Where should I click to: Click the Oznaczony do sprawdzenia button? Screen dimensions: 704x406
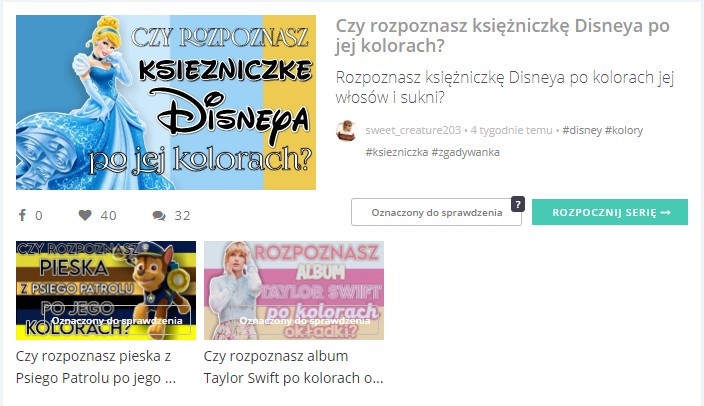pyautogui.click(x=436, y=212)
